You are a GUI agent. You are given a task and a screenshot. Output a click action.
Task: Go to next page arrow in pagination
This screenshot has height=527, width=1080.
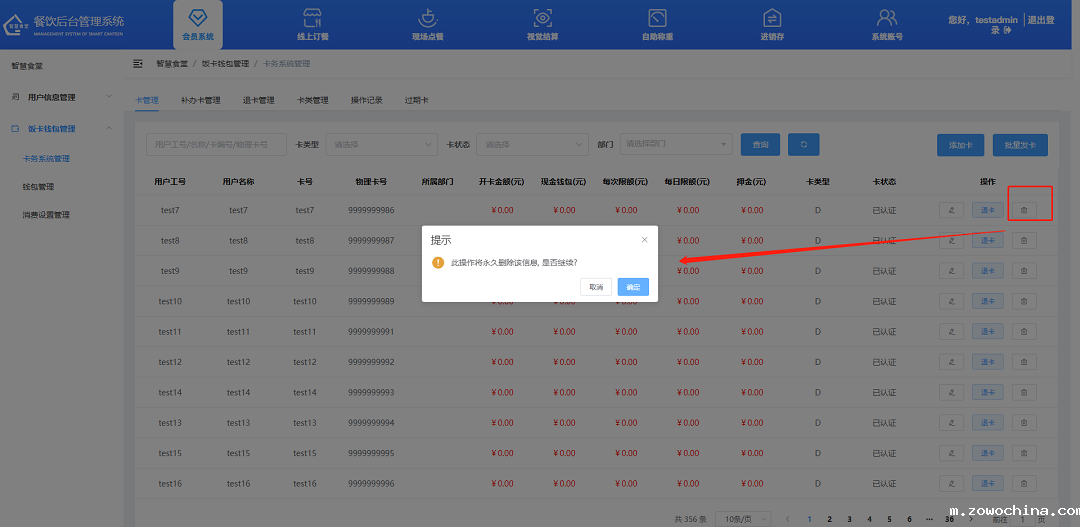[x=970, y=519]
